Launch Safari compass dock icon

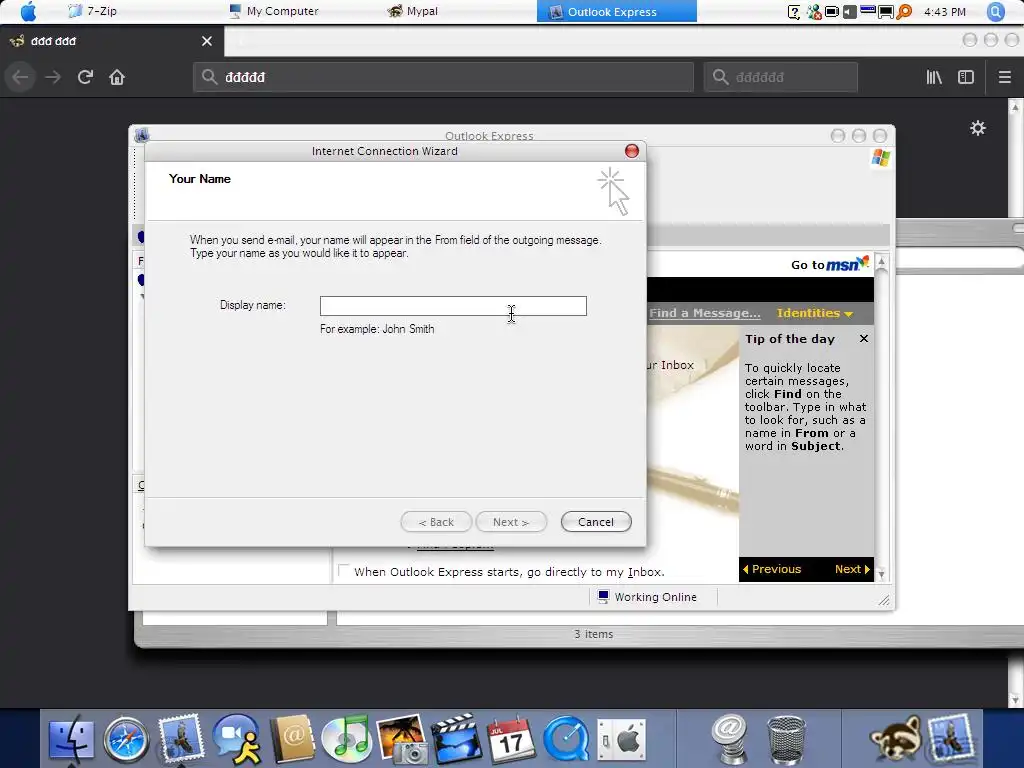(126, 740)
